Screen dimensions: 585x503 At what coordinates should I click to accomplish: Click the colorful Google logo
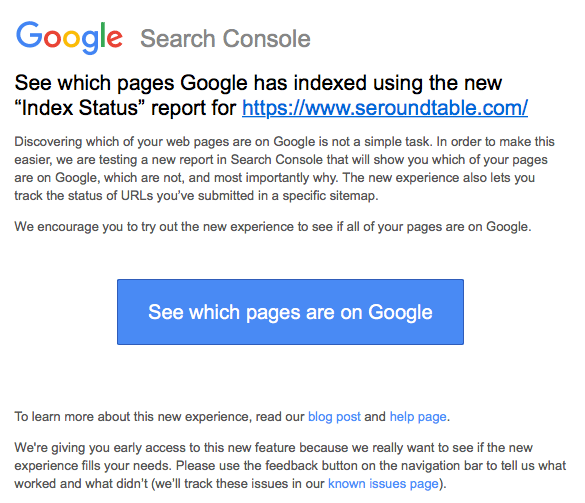(69, 38)
